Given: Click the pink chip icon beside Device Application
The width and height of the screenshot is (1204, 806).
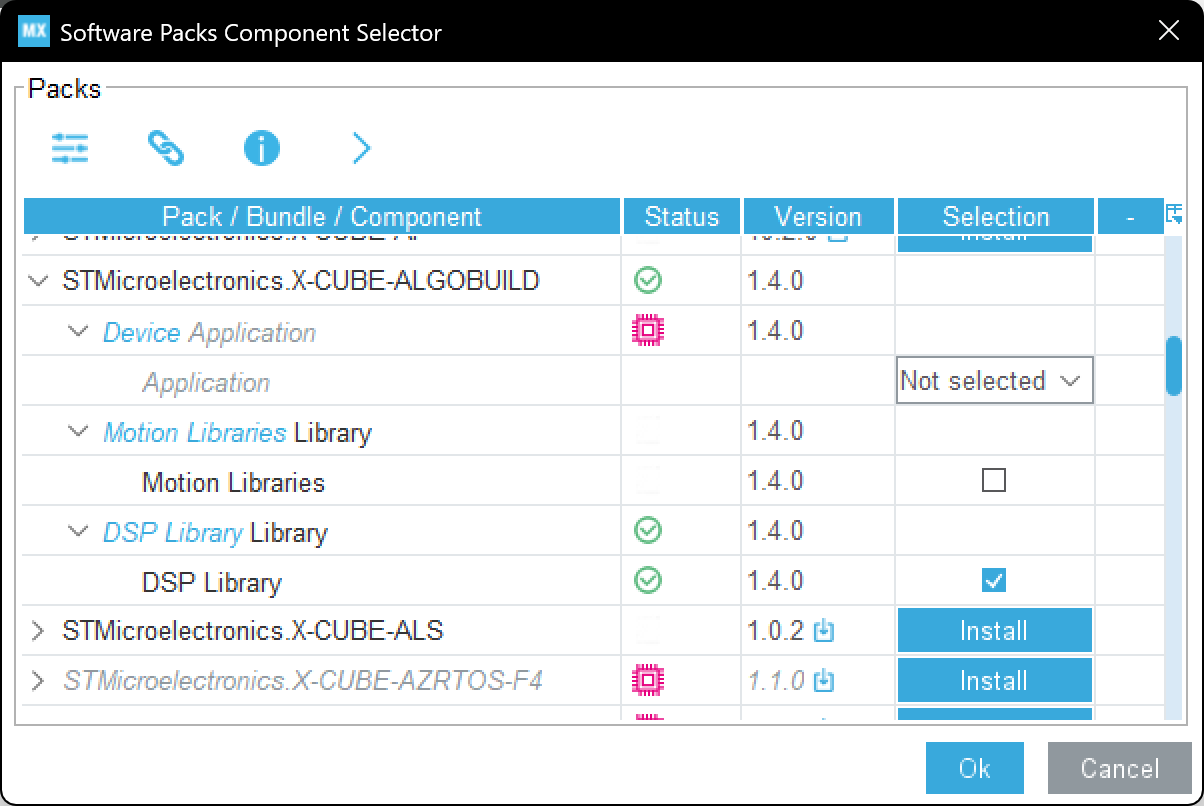Looking at the screenshot, I should click(647, 330).
